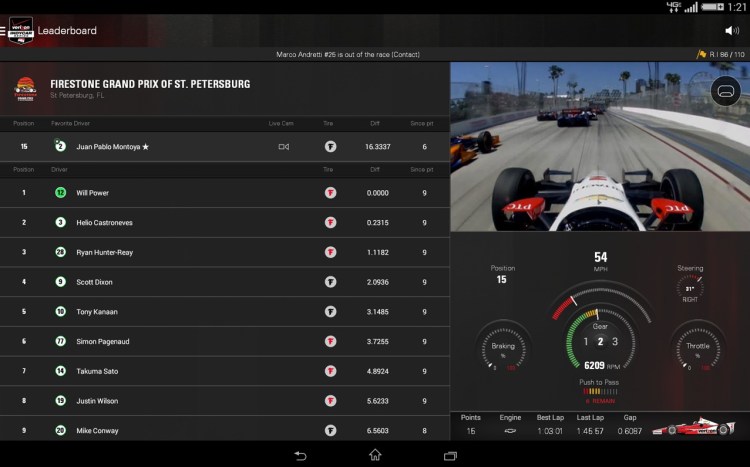The image size is (750, 467).
Task: Select the Tony Kanaan row
Action: point(225,311)
